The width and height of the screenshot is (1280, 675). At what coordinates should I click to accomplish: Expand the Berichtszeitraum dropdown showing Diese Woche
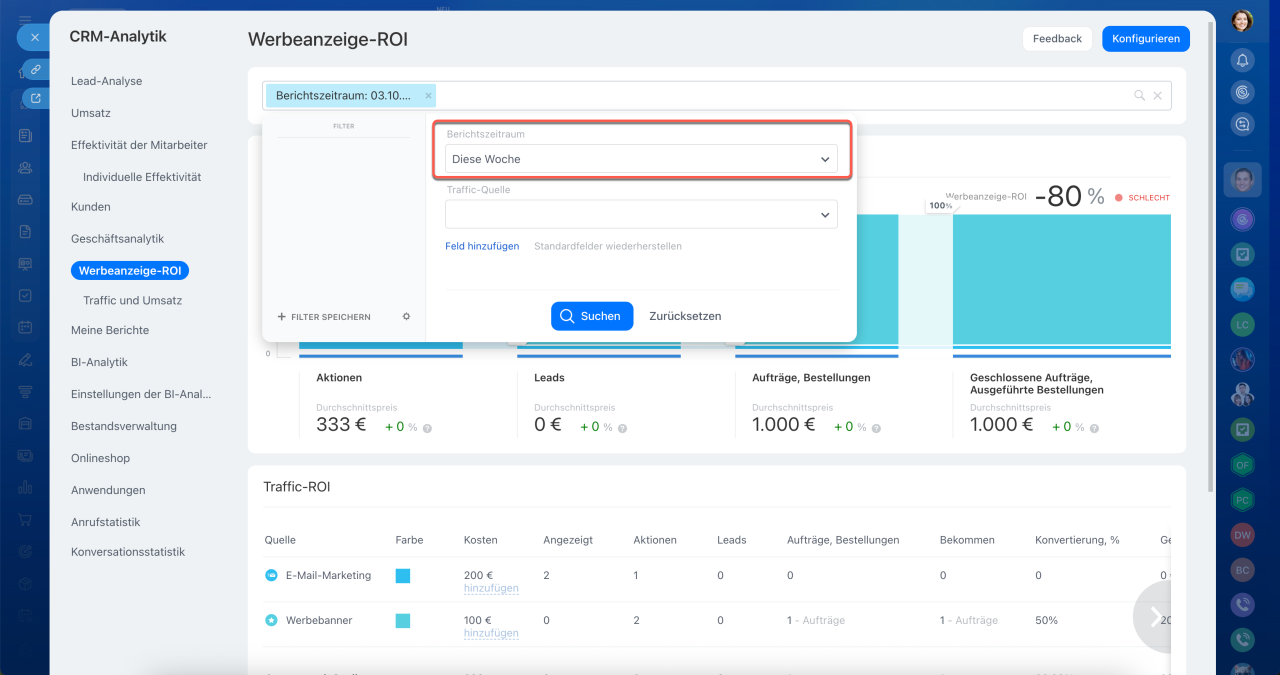(641, 159)
